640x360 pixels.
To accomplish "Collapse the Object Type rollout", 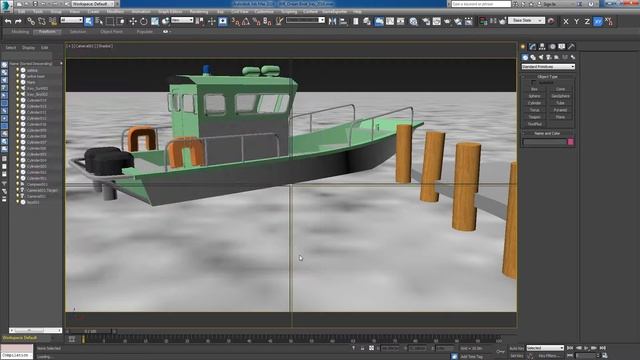I will pyautogui.click(x=547, y=77).
